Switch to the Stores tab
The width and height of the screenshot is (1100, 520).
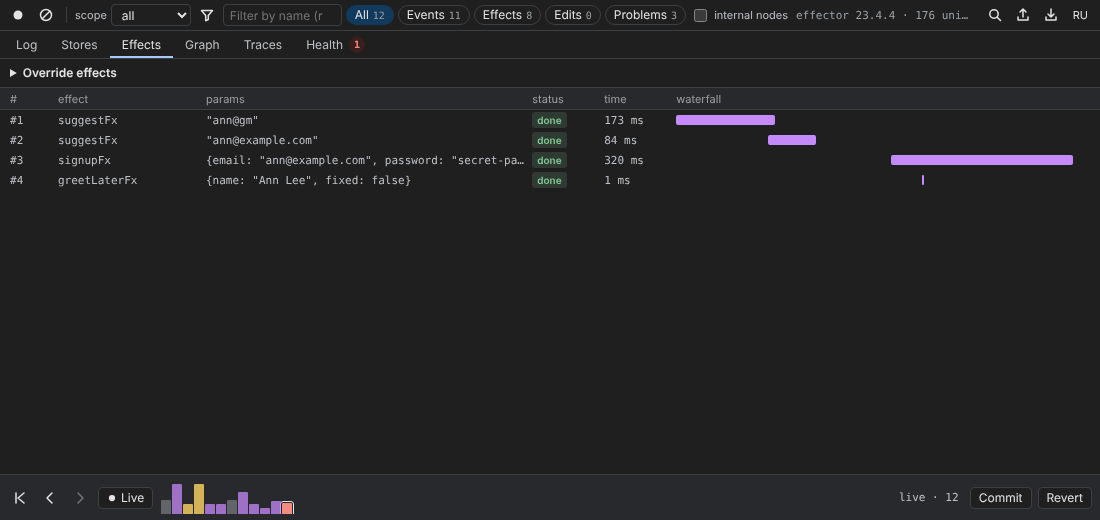79,45
